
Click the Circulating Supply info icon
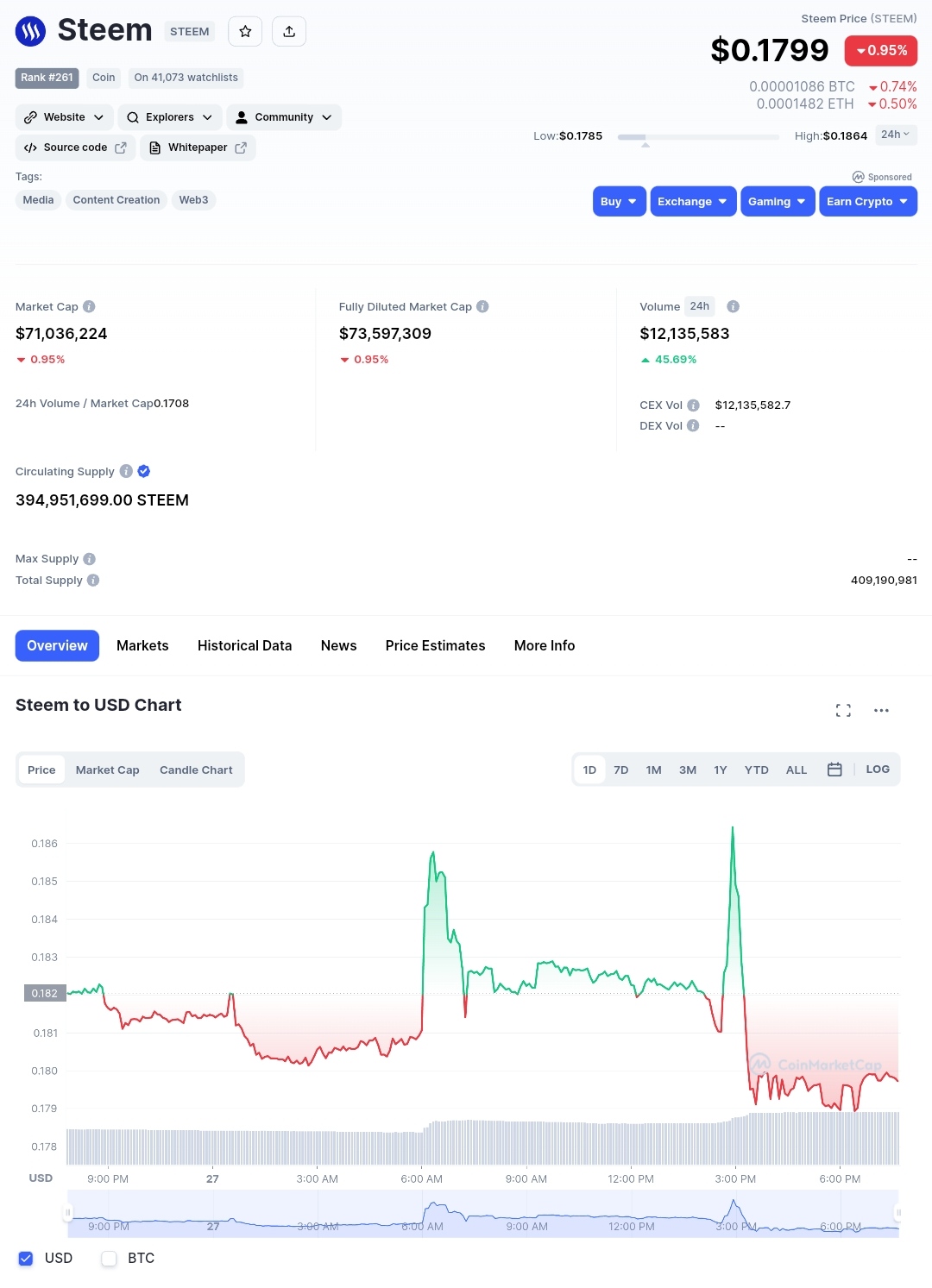126,471
